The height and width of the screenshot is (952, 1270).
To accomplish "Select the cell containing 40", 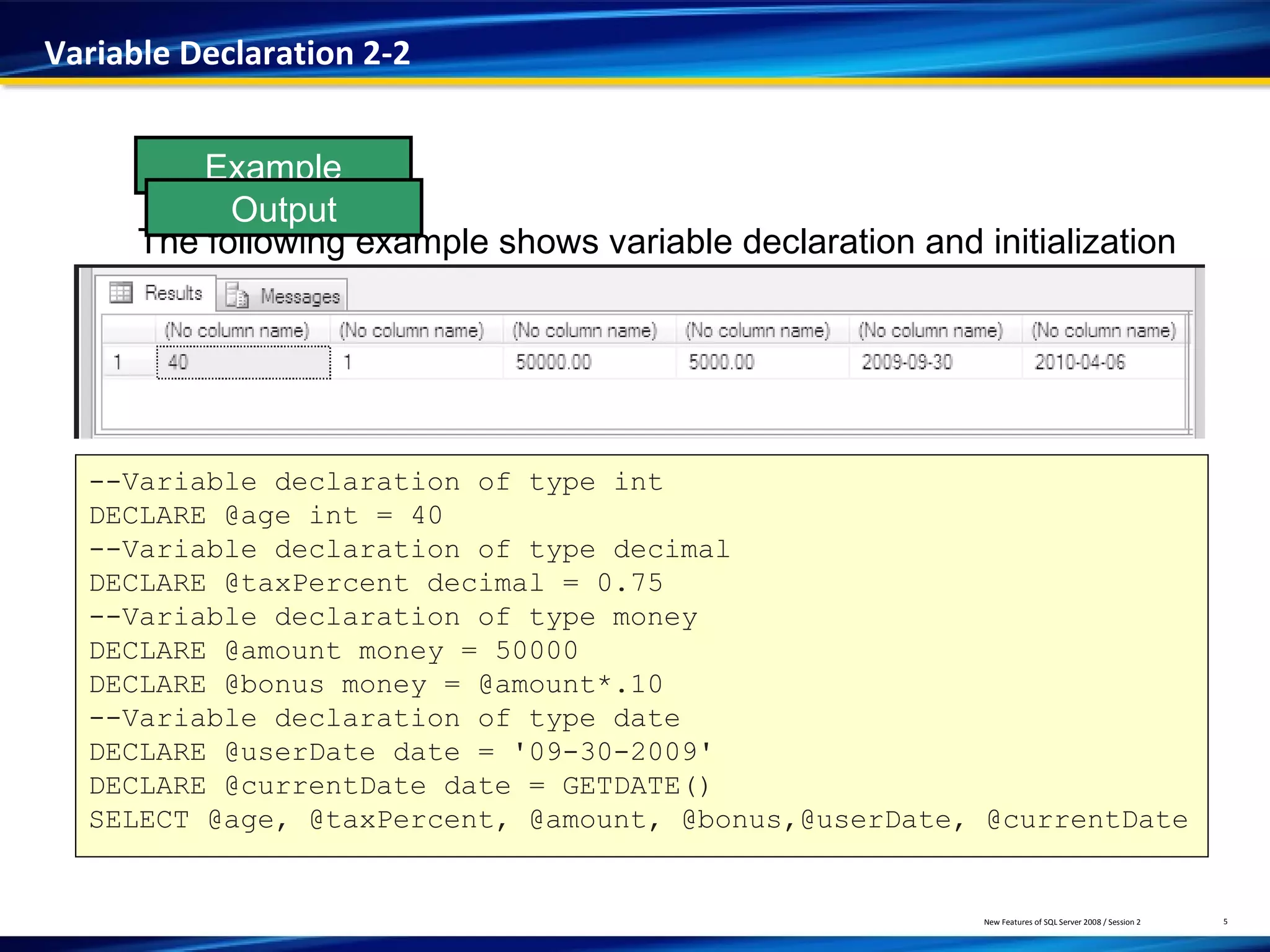I will click(243, 362).
